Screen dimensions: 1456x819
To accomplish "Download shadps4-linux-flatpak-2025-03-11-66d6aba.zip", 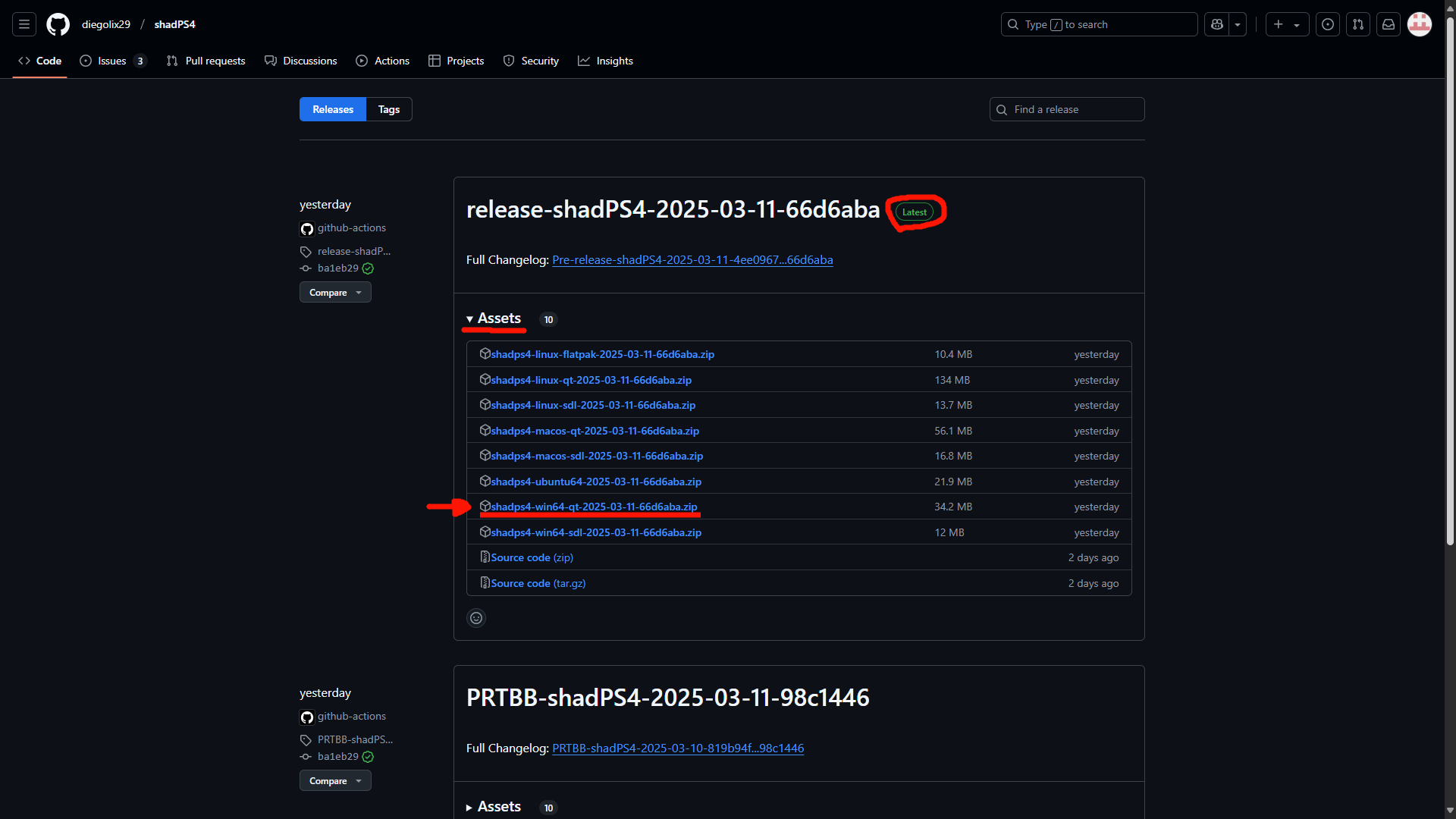I will point(603,354).
